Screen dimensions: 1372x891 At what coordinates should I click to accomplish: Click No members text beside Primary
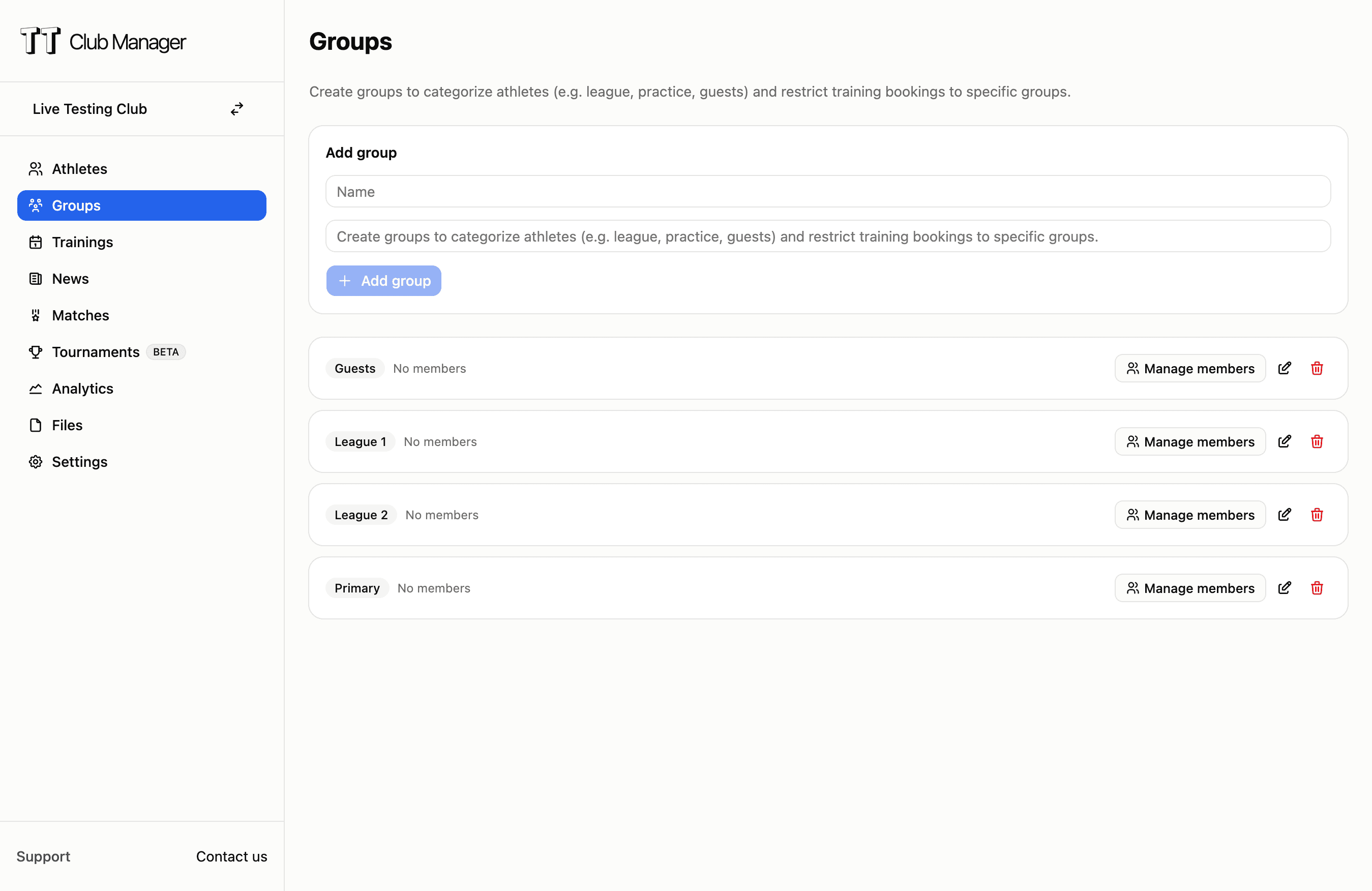coord(434,588)
